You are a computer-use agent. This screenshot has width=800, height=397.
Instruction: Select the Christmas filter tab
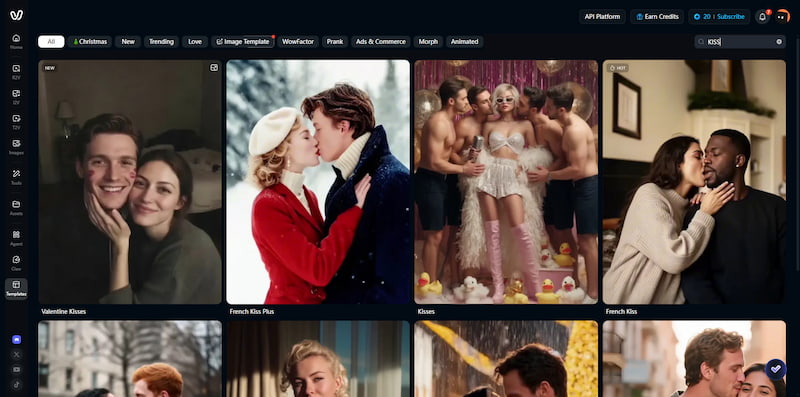[x=90, y=42]
